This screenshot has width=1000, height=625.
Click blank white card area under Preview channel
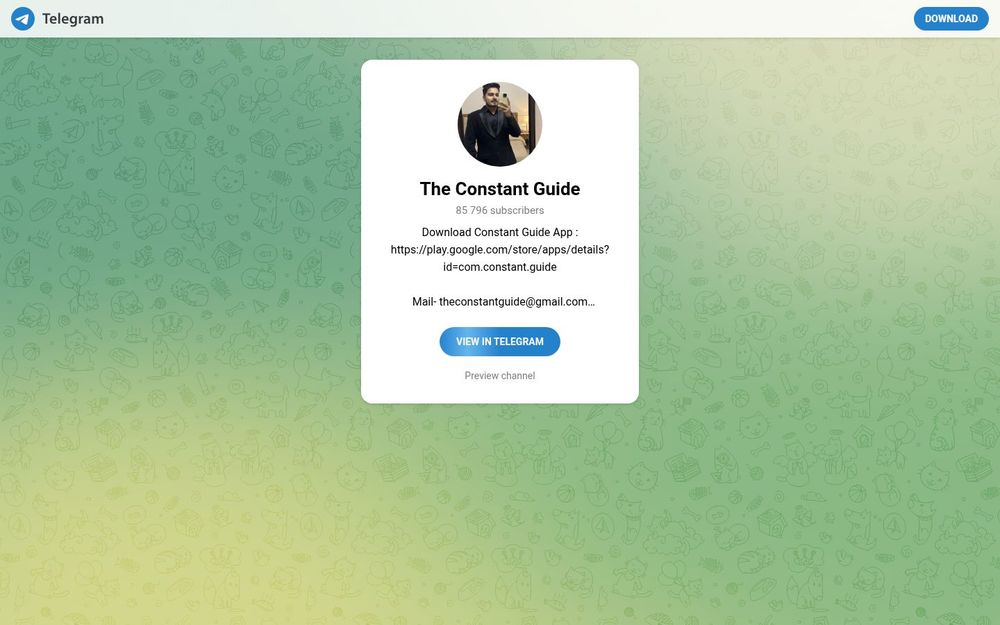500,393
